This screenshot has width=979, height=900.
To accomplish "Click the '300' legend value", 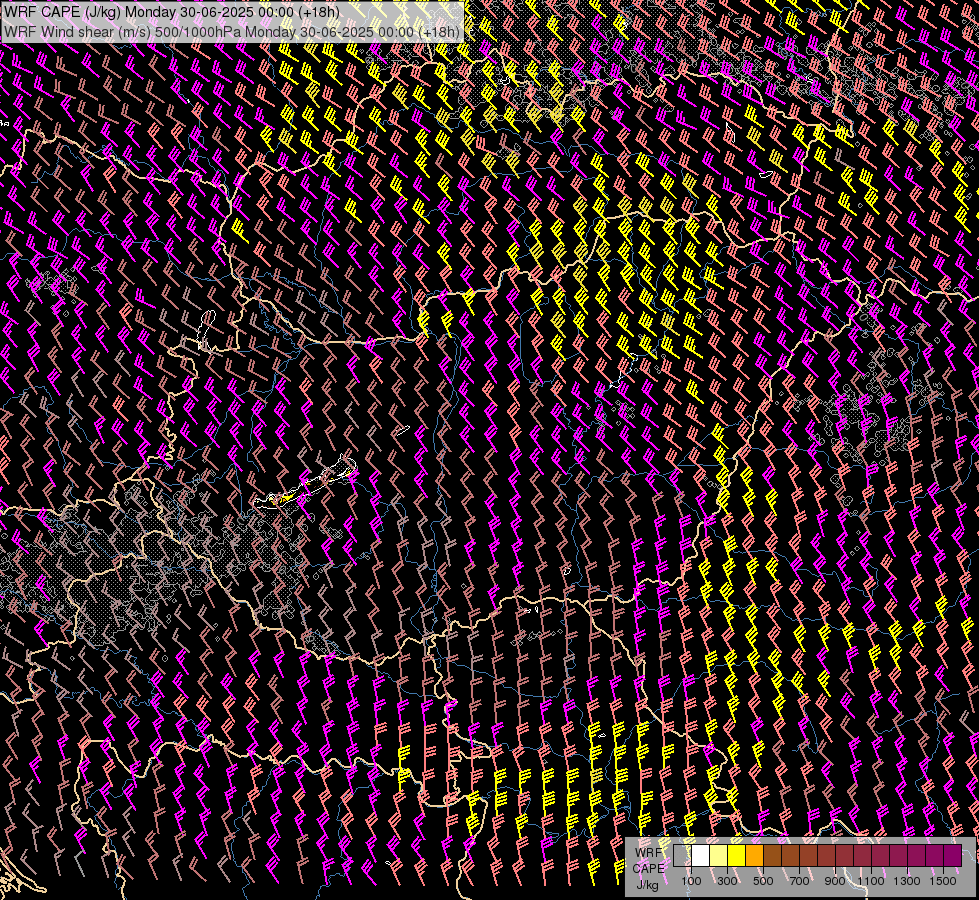I will click(x=727, y=881).
